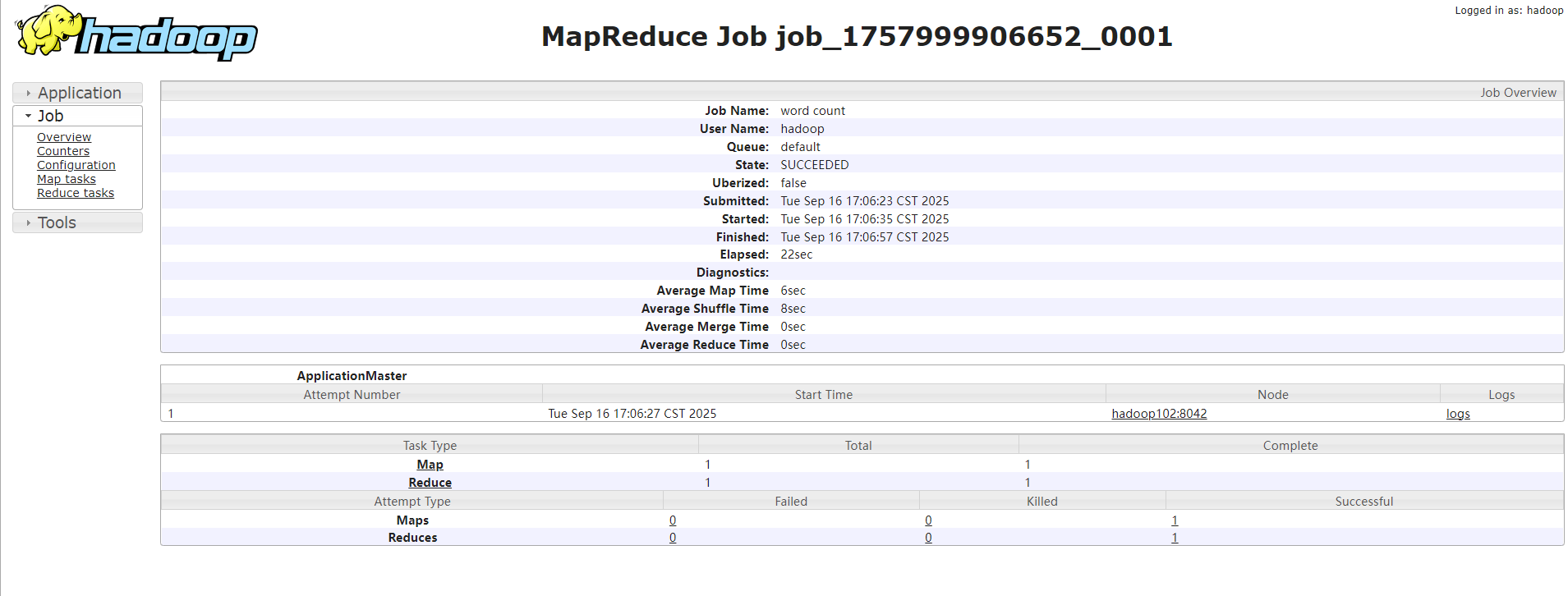Open successful Maps attempts count
Screen dimensions: 1568x596
[1175, 520]
